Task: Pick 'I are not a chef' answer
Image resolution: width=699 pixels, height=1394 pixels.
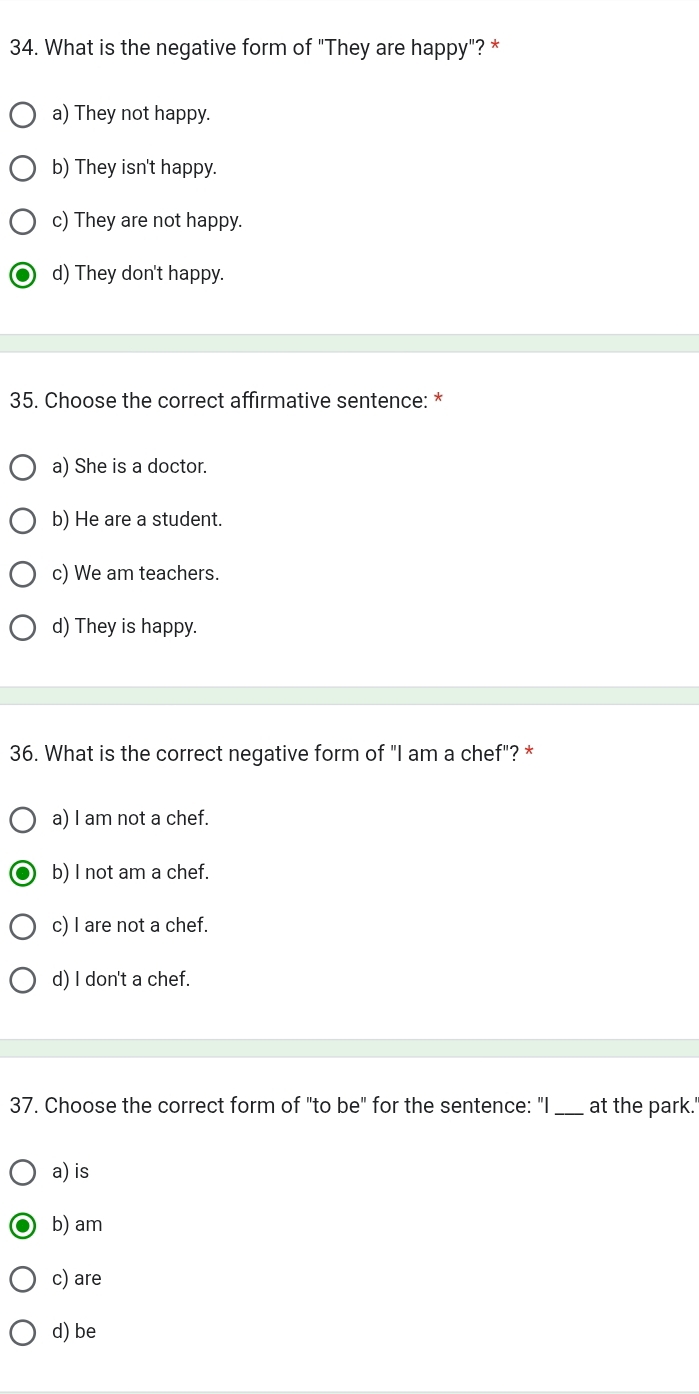Action: (23, 926)
